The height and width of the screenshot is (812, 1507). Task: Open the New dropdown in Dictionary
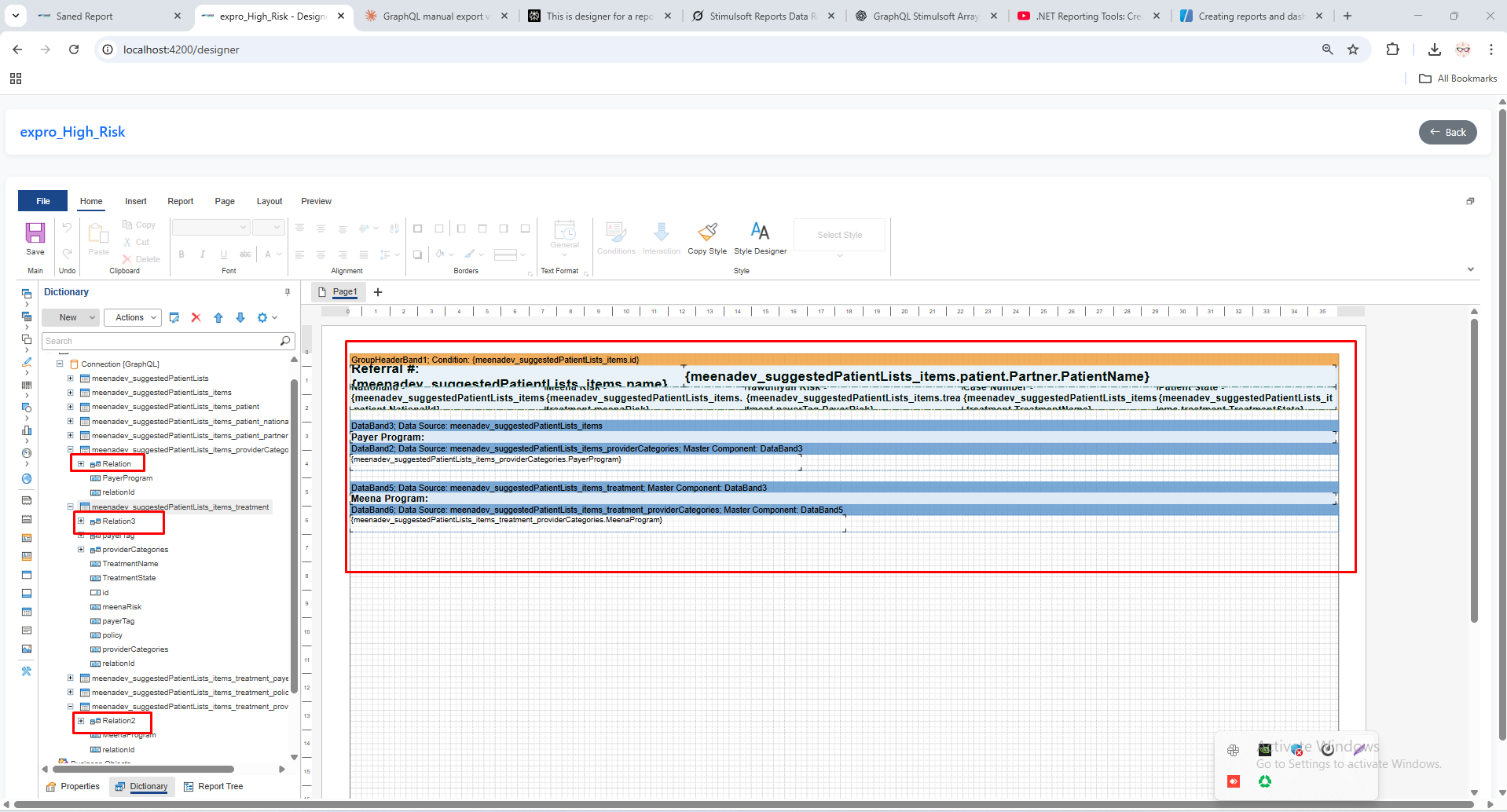pyautogui.click(x=79, y=318)
